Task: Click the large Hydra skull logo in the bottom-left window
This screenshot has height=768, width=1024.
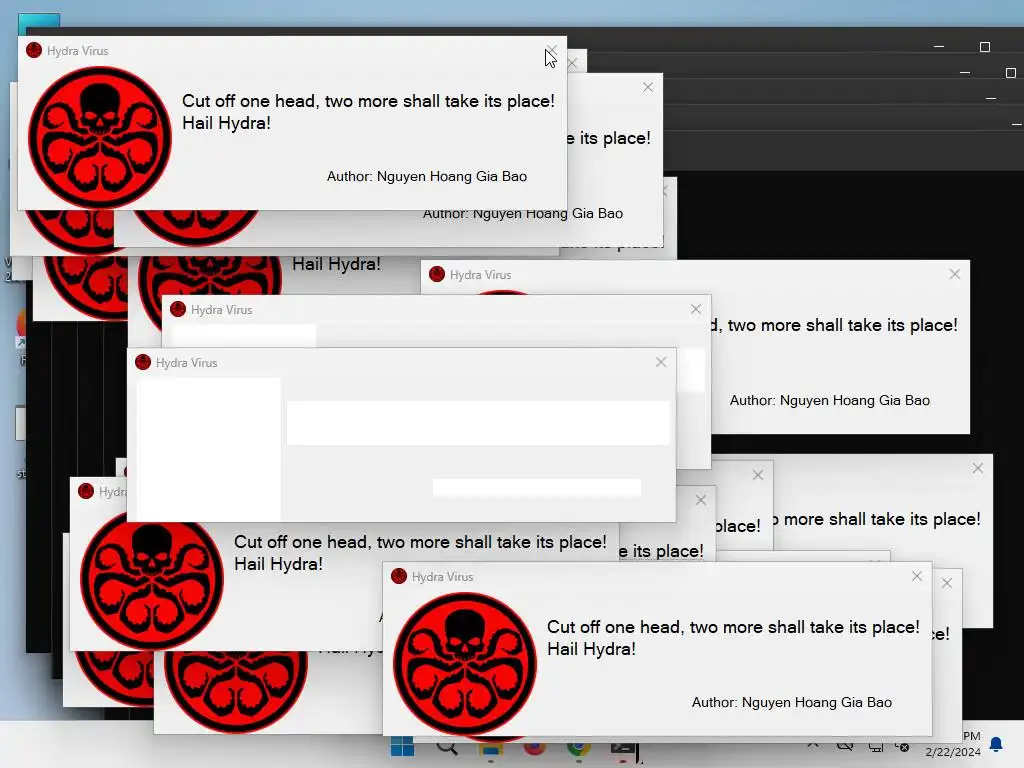Action: pos(152,580)
